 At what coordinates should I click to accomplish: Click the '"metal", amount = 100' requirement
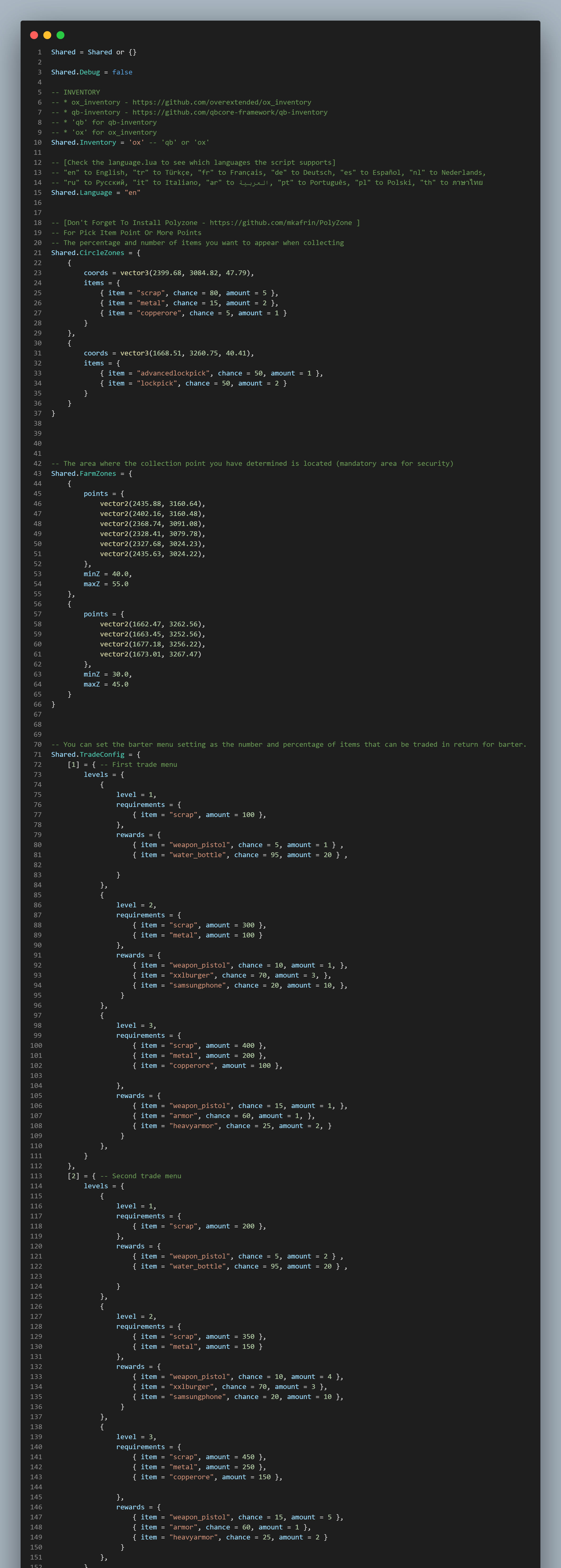[197, 936]
